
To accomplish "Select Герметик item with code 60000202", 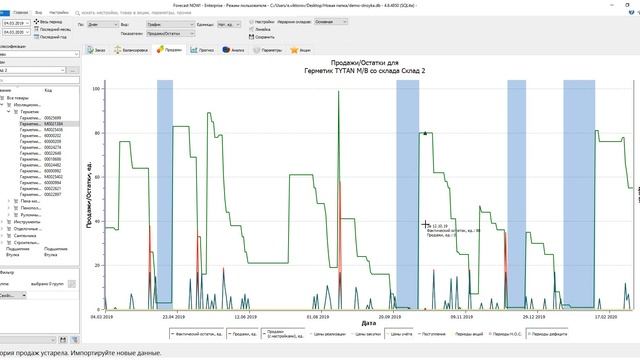I will click(x=41, y=136).
